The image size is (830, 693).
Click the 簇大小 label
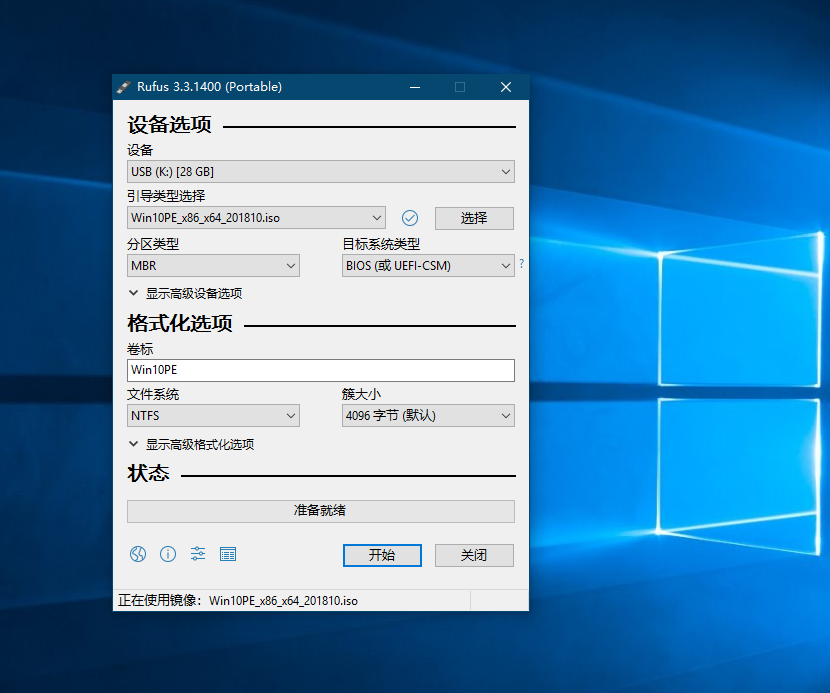[362, 394]
